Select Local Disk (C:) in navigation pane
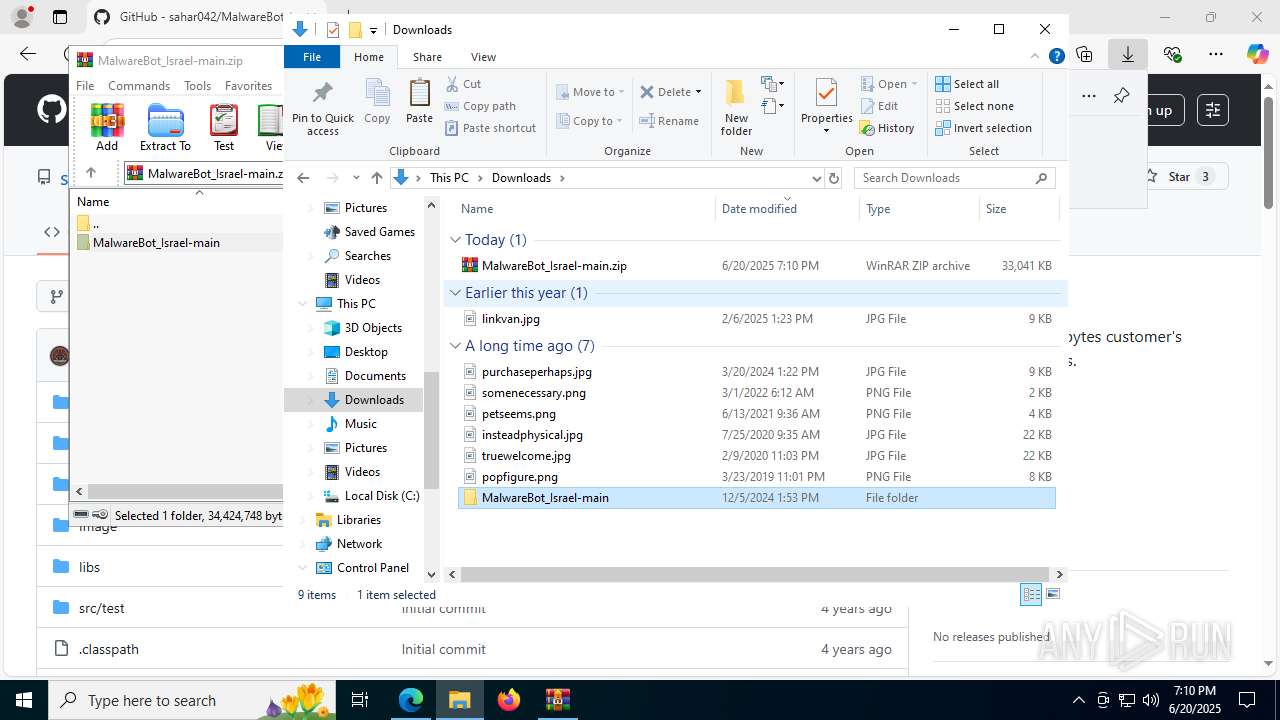Screen dimensions: 1280x720 (381, 496)
